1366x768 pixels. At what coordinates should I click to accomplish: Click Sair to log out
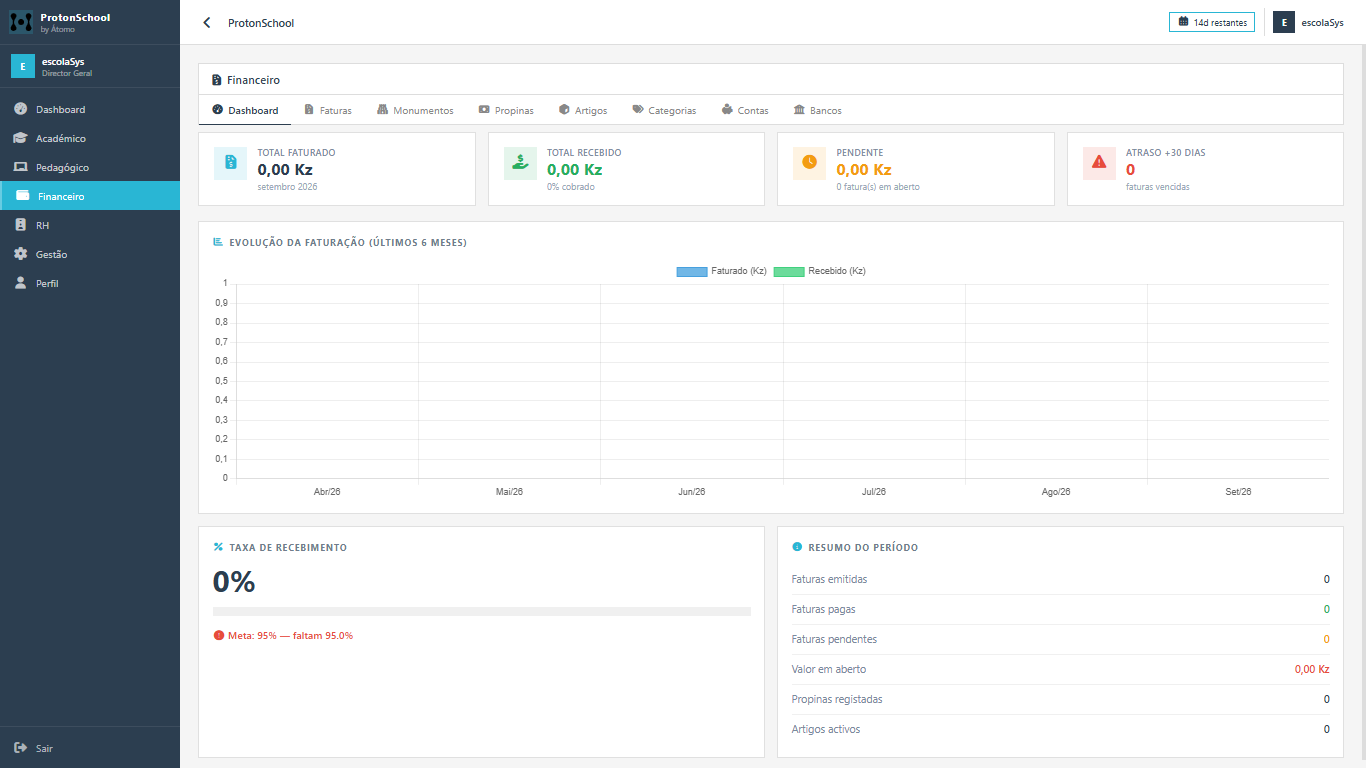pos(90,748)
